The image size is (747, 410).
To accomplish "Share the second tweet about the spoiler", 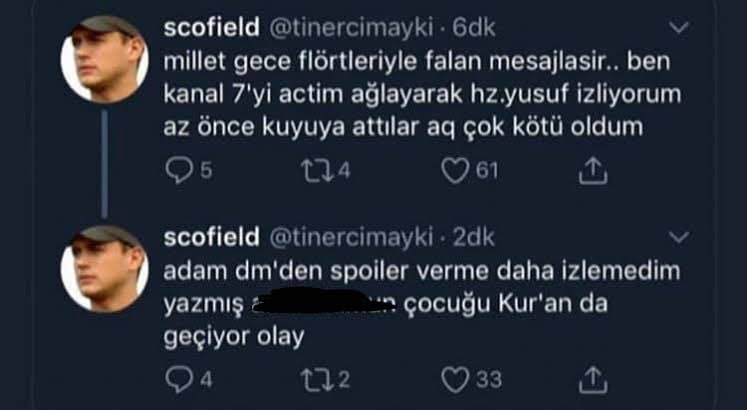I will click(592, 378).
